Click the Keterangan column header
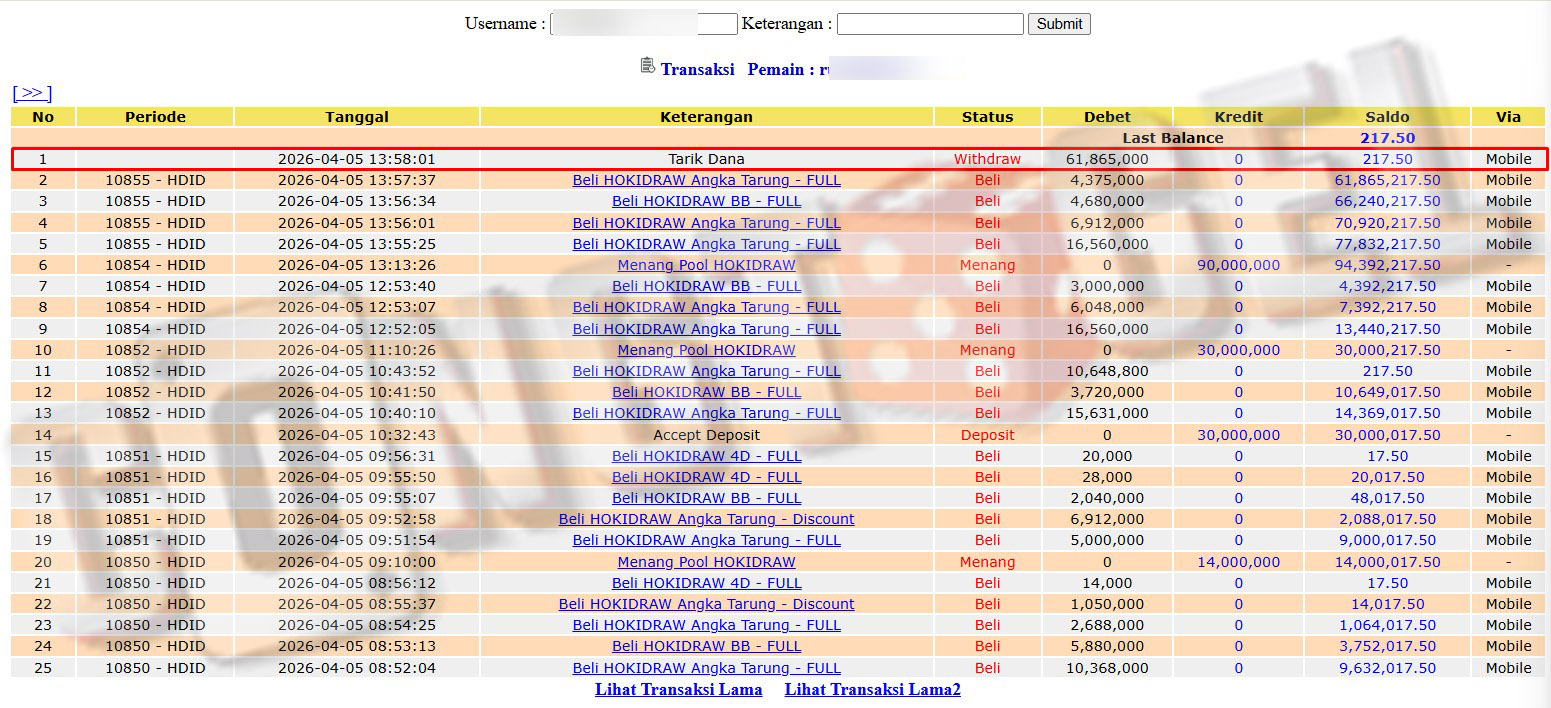The width and height of the screenshot is (1551, 708). pos(706,117)
